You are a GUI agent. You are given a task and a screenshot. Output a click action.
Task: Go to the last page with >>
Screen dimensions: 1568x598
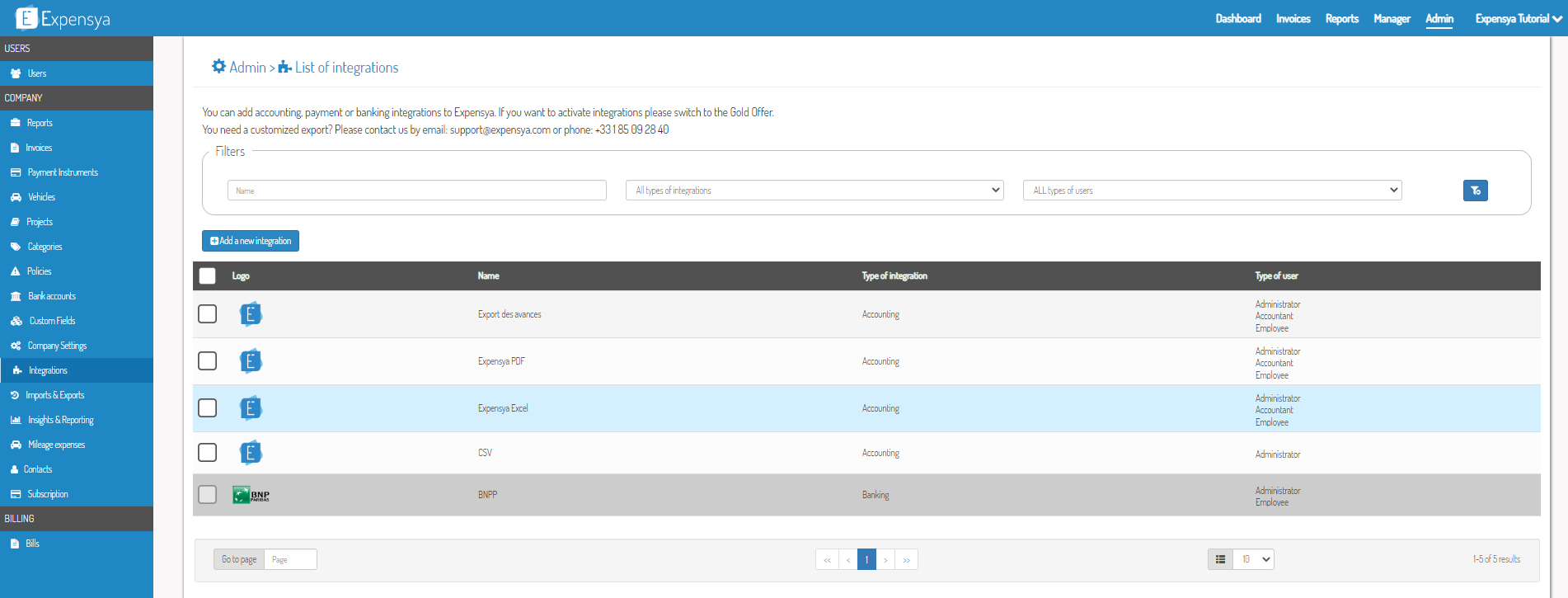click(x=907, y=559)
